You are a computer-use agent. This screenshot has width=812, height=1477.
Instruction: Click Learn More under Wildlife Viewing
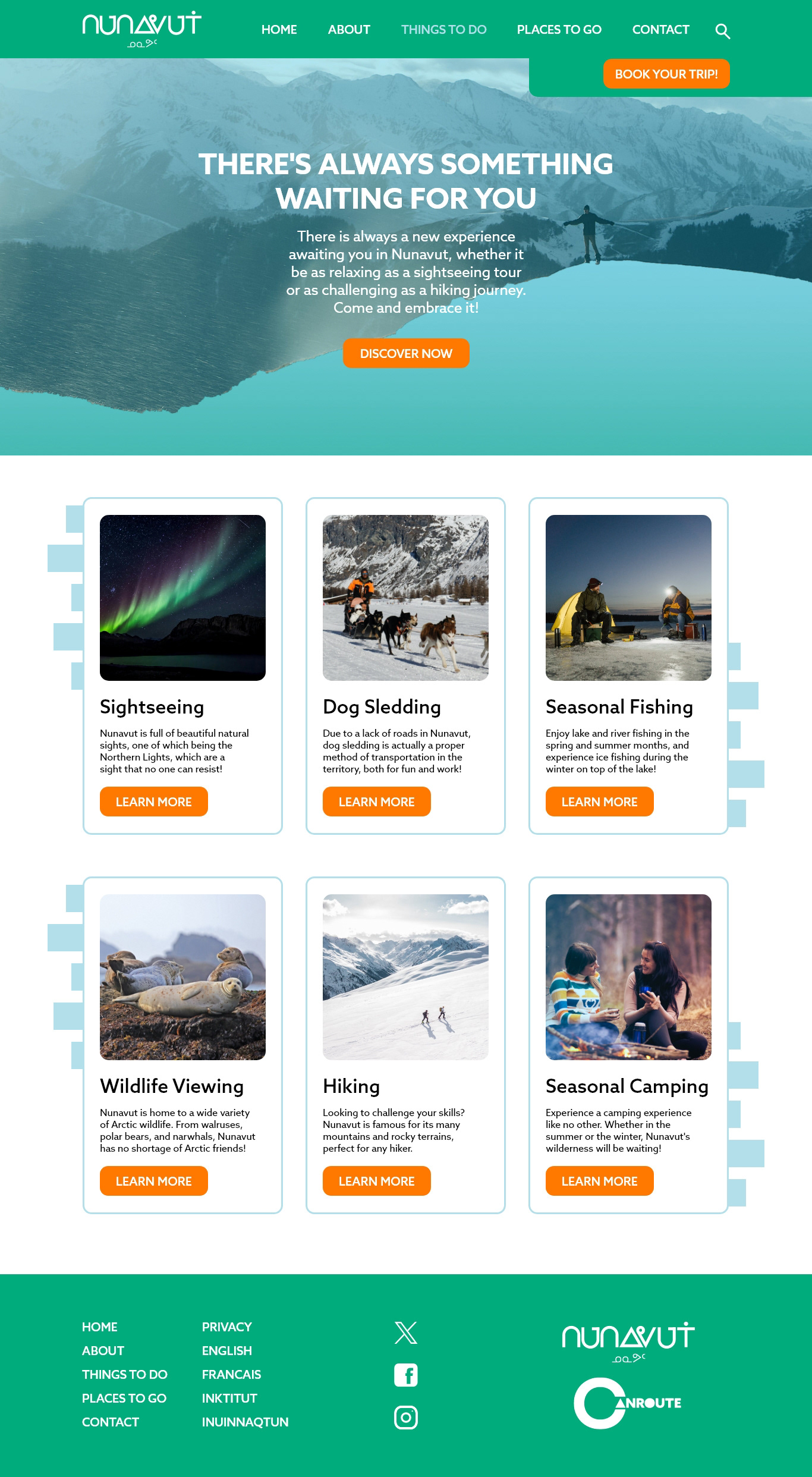[x=154, y=1181]
